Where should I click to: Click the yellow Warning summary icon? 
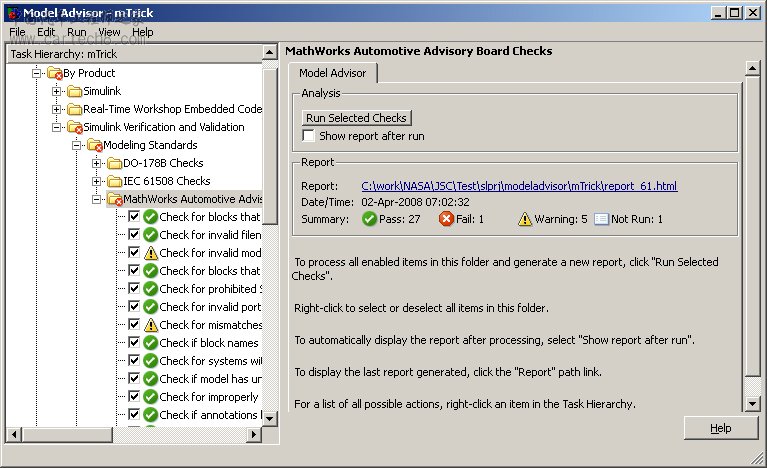coord(525,219)
